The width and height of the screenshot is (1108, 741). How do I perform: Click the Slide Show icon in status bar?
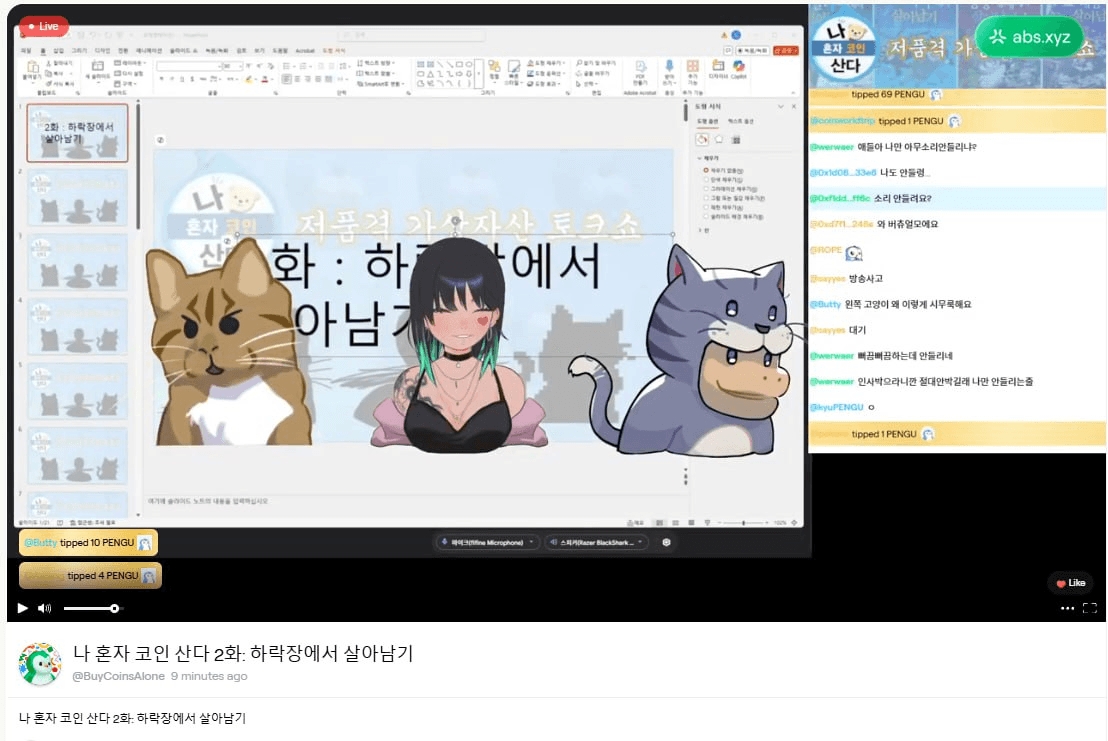point(707,523)
